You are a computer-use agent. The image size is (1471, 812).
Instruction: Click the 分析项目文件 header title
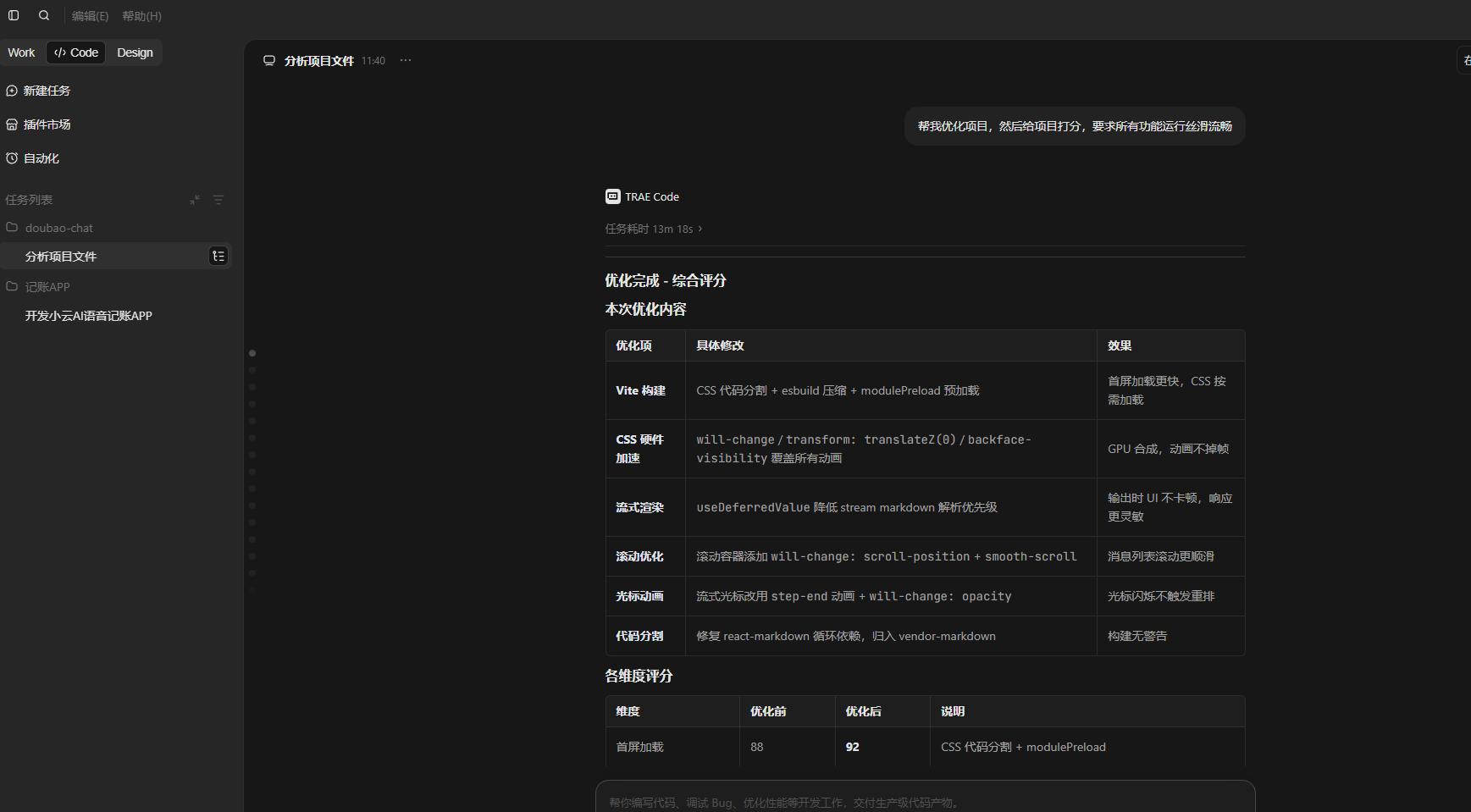coord(319,61)
